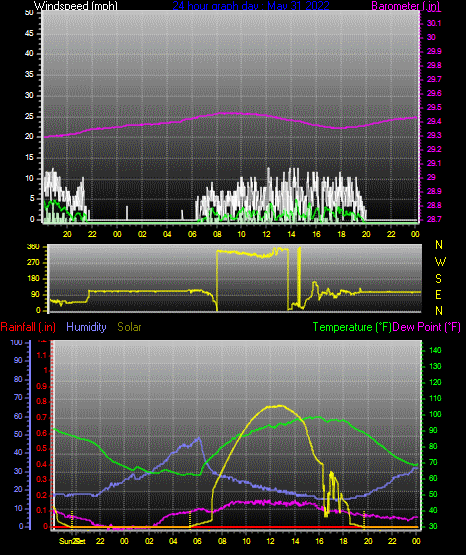This screenshot has height=555, width=466.
Task: Click the 29.3 barometer axis value
Action: [434, 136]
